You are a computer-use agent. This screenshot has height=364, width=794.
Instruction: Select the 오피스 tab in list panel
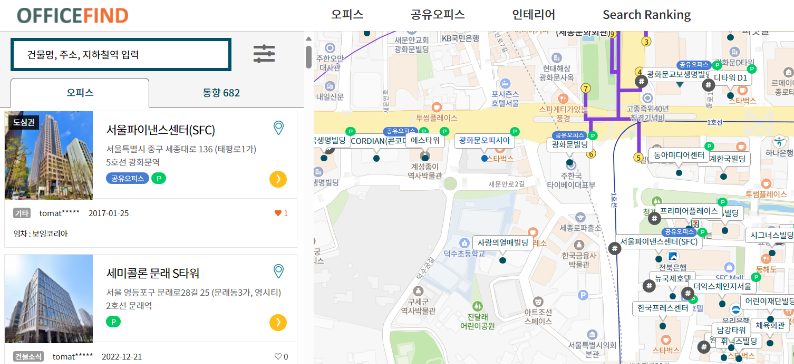coord(80,93)
